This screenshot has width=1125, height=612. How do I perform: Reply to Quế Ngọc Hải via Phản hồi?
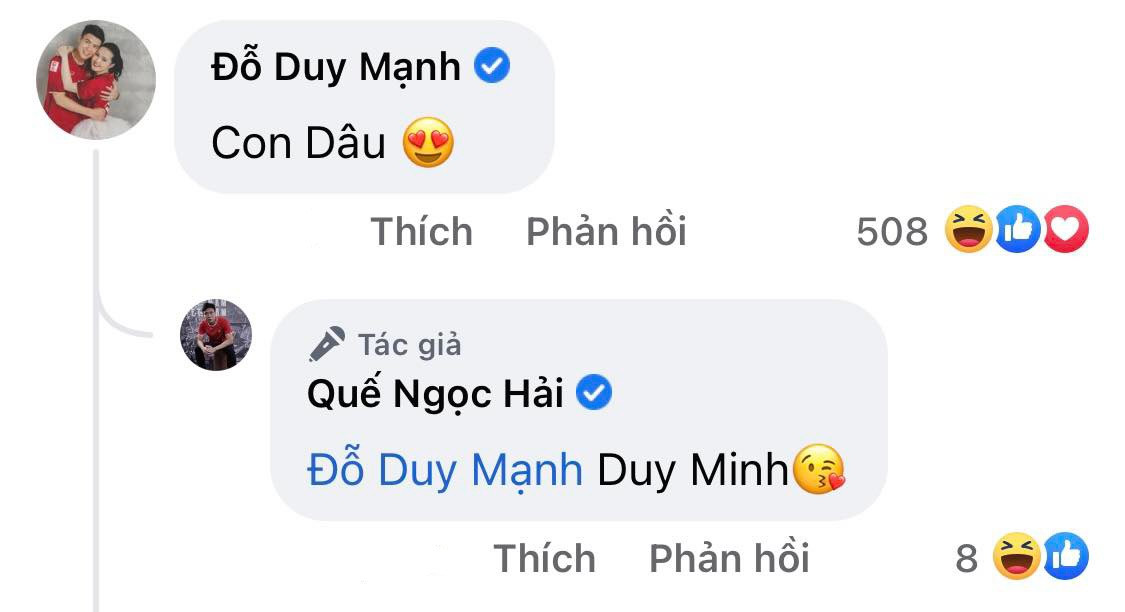729,558
